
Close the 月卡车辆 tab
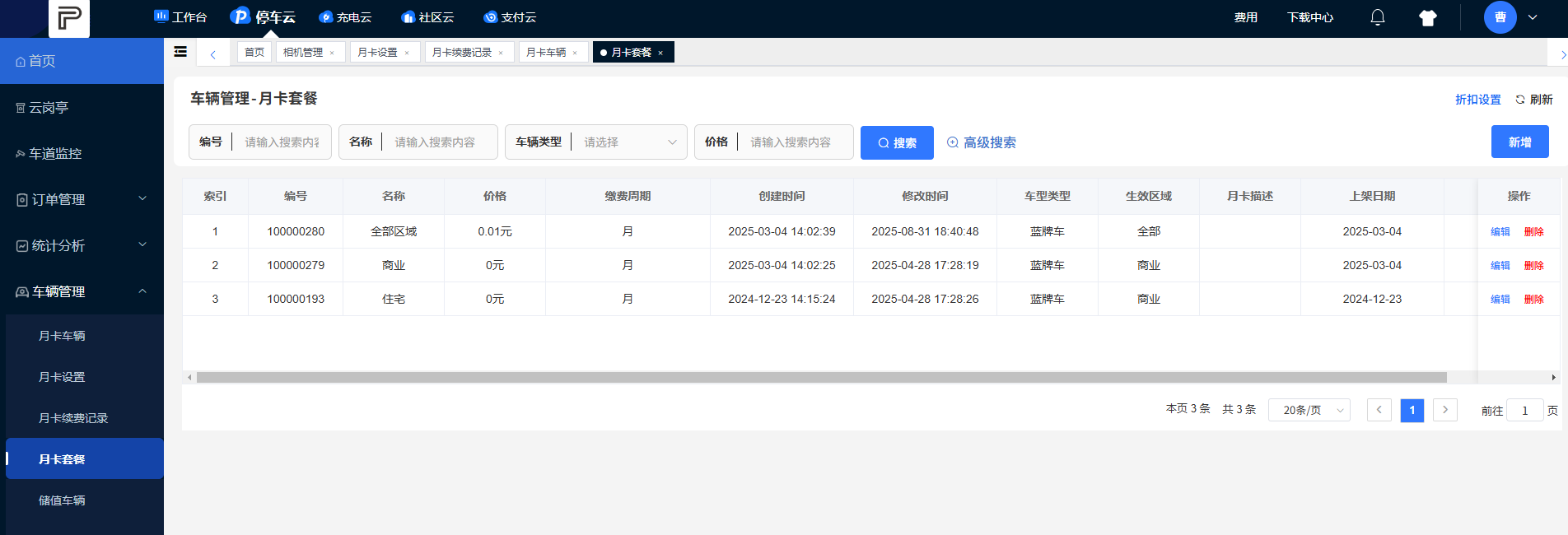pos(575,53)
